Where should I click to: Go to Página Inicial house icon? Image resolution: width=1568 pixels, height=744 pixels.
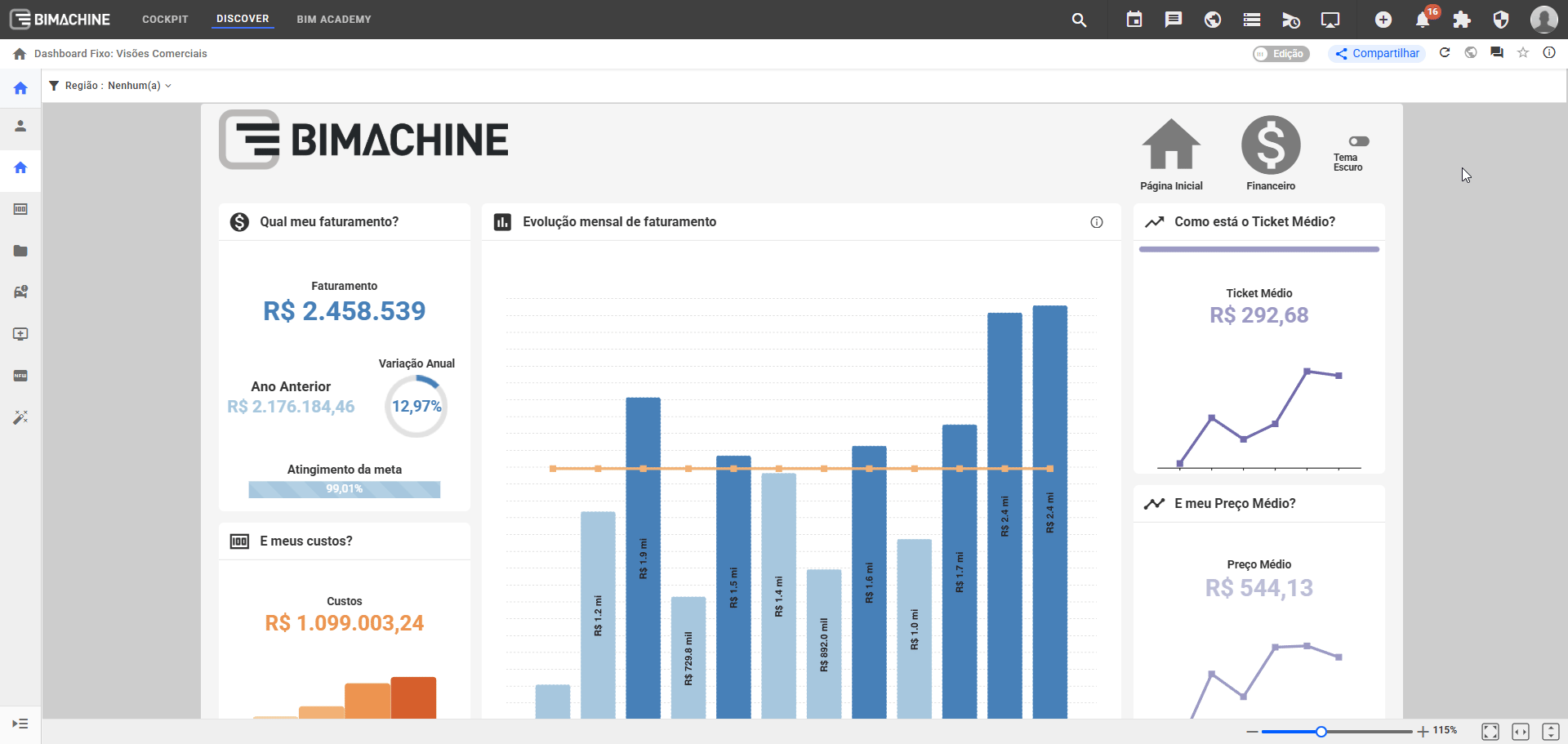click(1171, 145)
